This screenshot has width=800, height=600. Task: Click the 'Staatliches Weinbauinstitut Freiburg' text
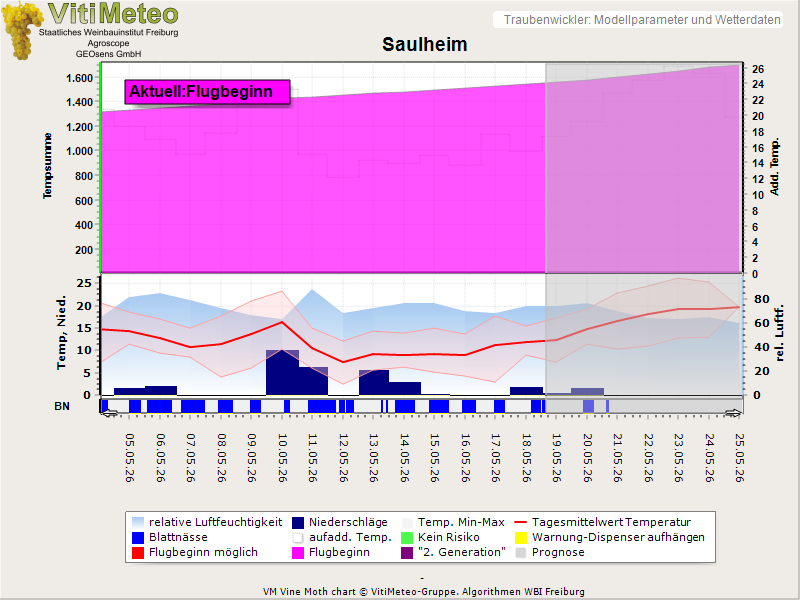tap(109, 32)
